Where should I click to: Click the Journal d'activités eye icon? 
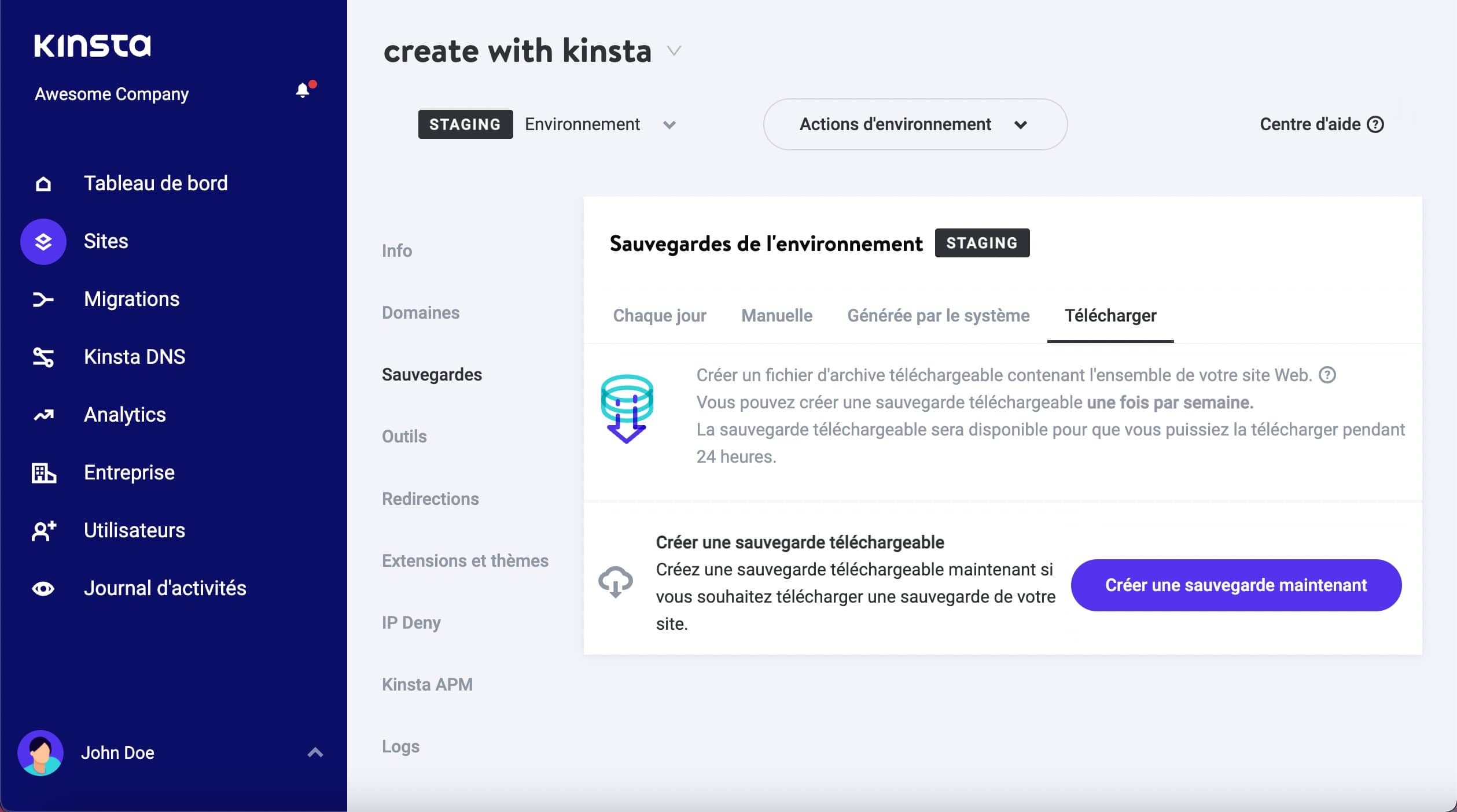point(44,588)
